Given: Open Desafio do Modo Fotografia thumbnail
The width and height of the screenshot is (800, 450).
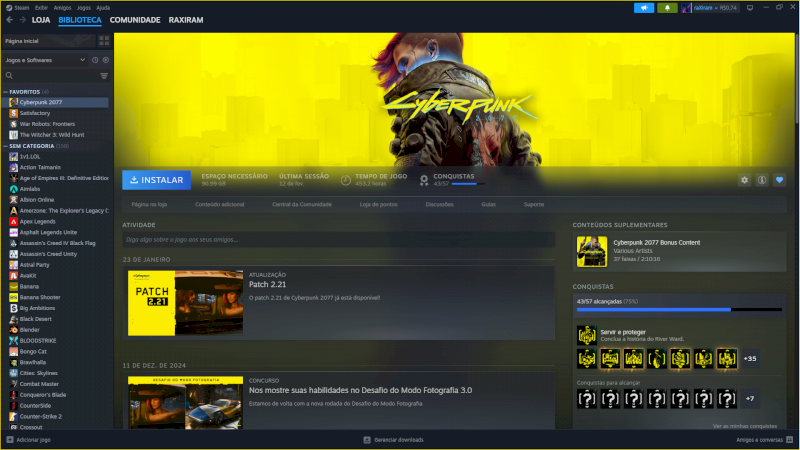Looking at the screenshot, I should pos(185,403).
